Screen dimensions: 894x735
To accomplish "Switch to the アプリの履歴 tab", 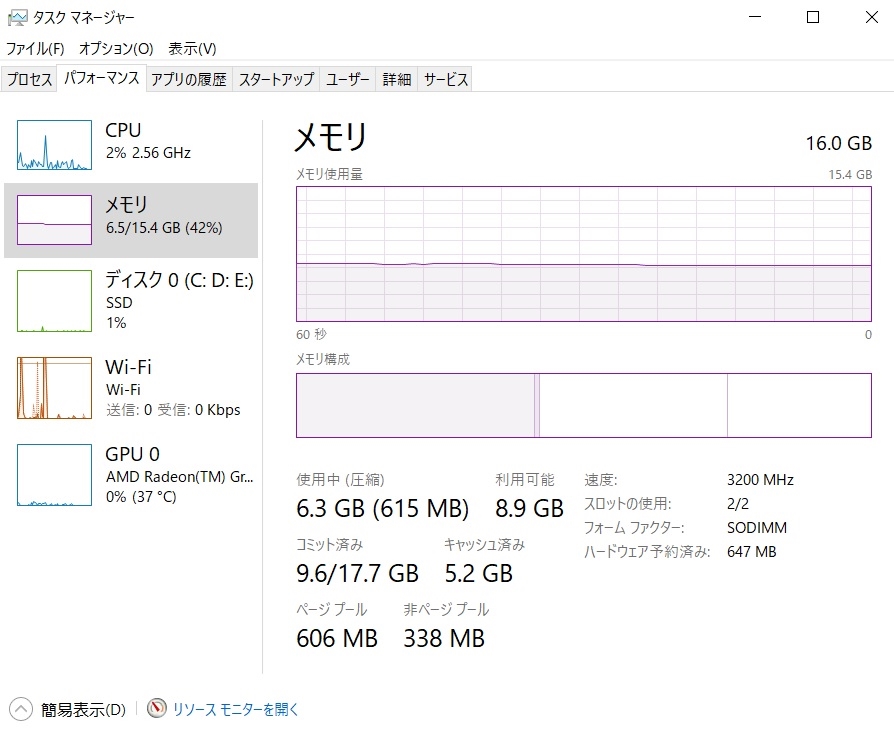I will click(189, 80).
